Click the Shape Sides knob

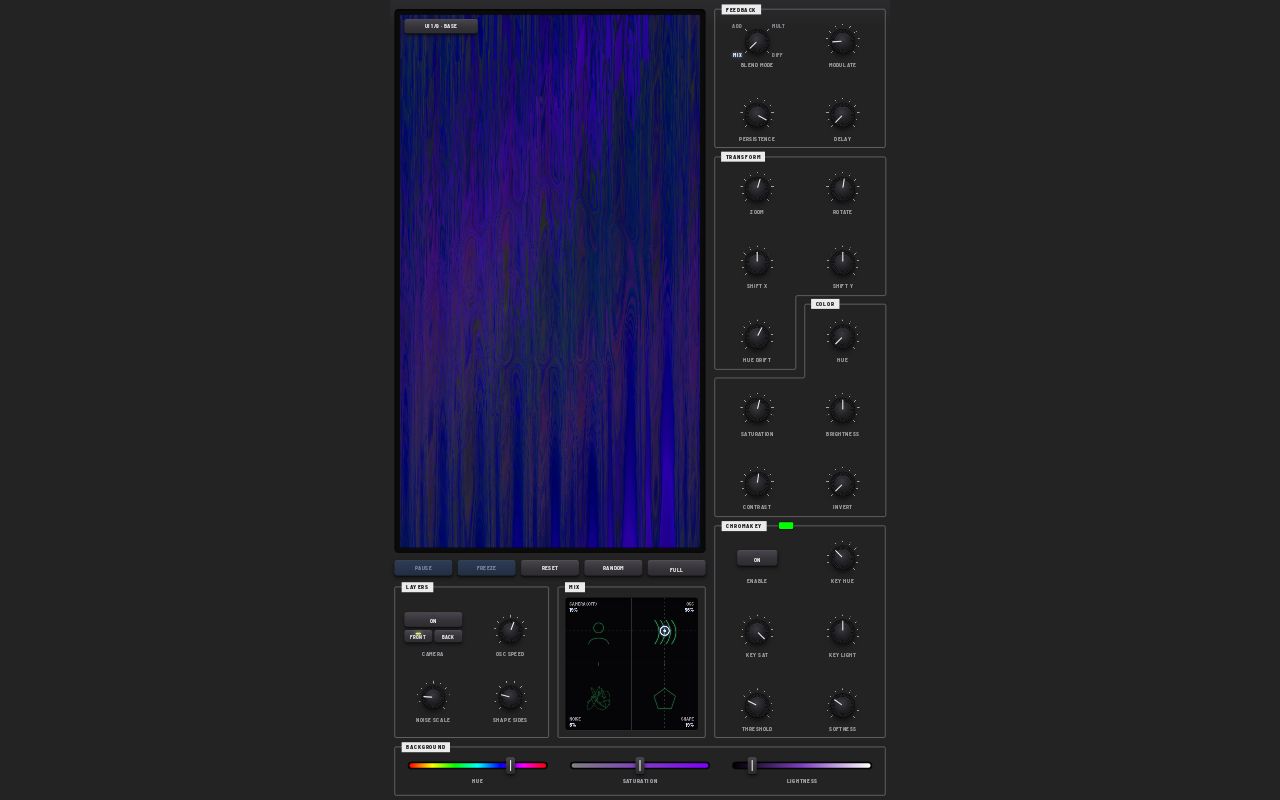pyautogui.click(x=510, y=697)
